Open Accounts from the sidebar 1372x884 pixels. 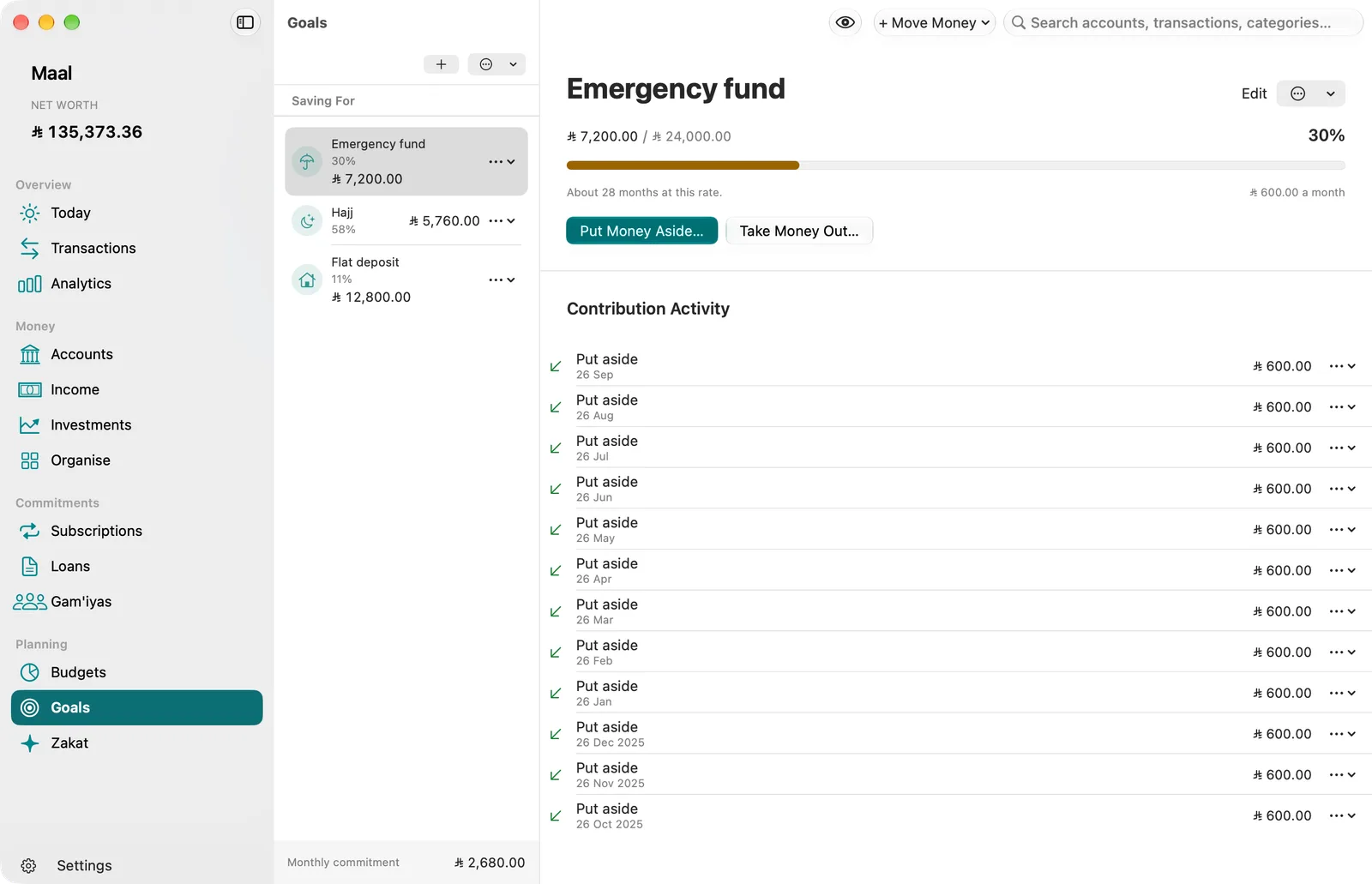[137, 354]
